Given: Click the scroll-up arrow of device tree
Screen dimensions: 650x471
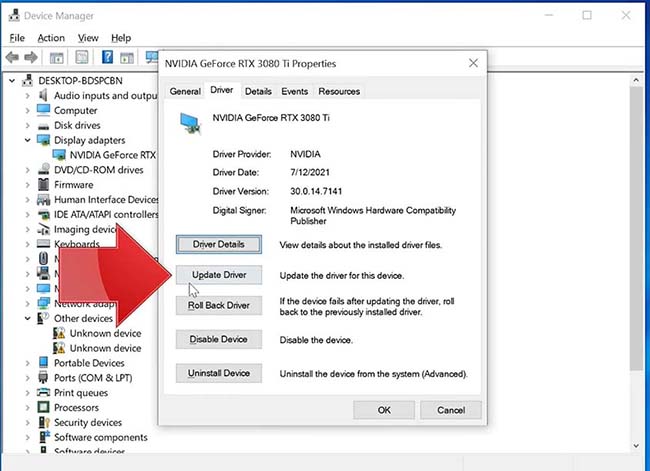Looking at the screenshot, I should (x=636, y=80).
